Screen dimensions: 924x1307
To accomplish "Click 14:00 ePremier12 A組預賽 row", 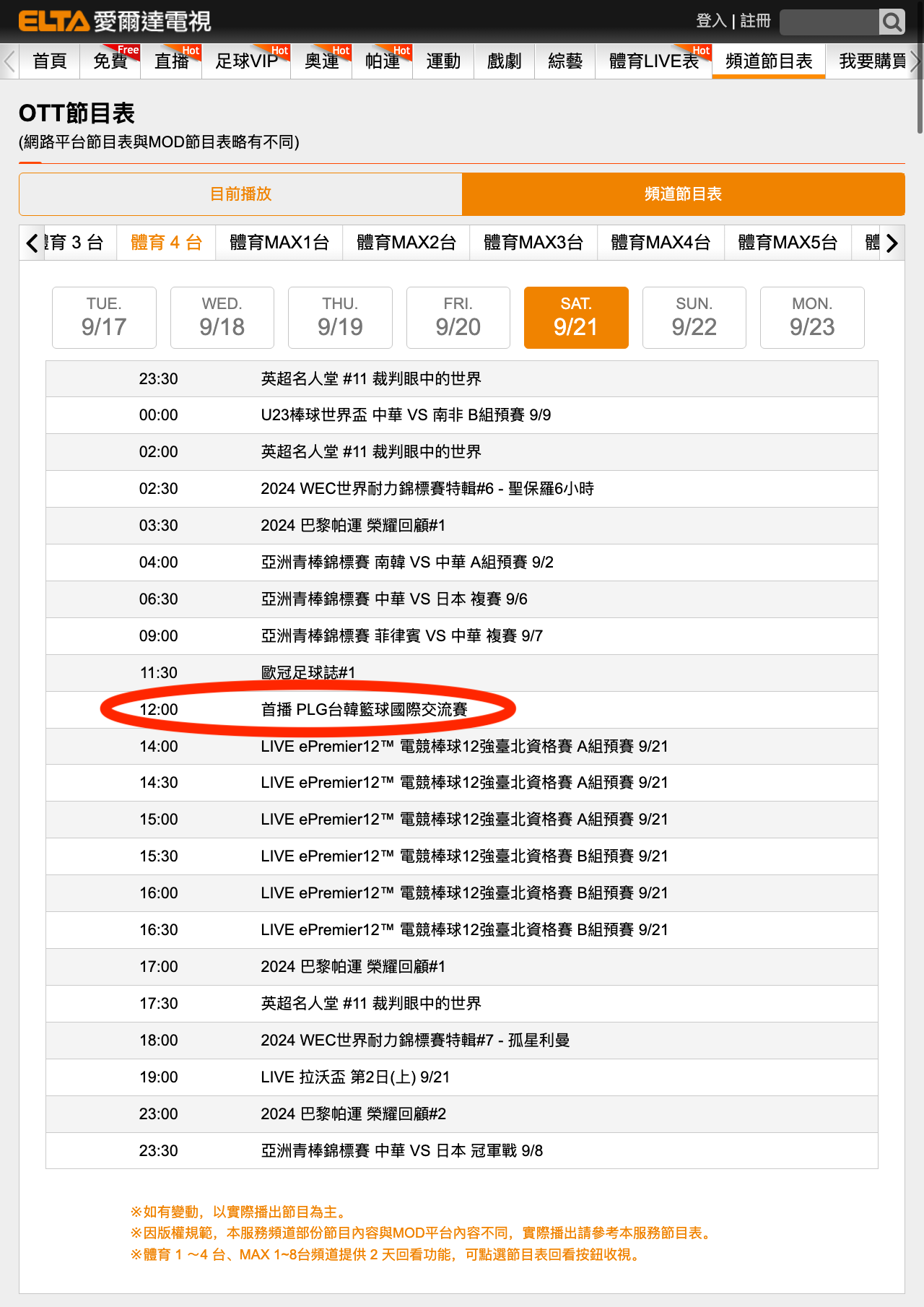I will (x=462, y=747).
